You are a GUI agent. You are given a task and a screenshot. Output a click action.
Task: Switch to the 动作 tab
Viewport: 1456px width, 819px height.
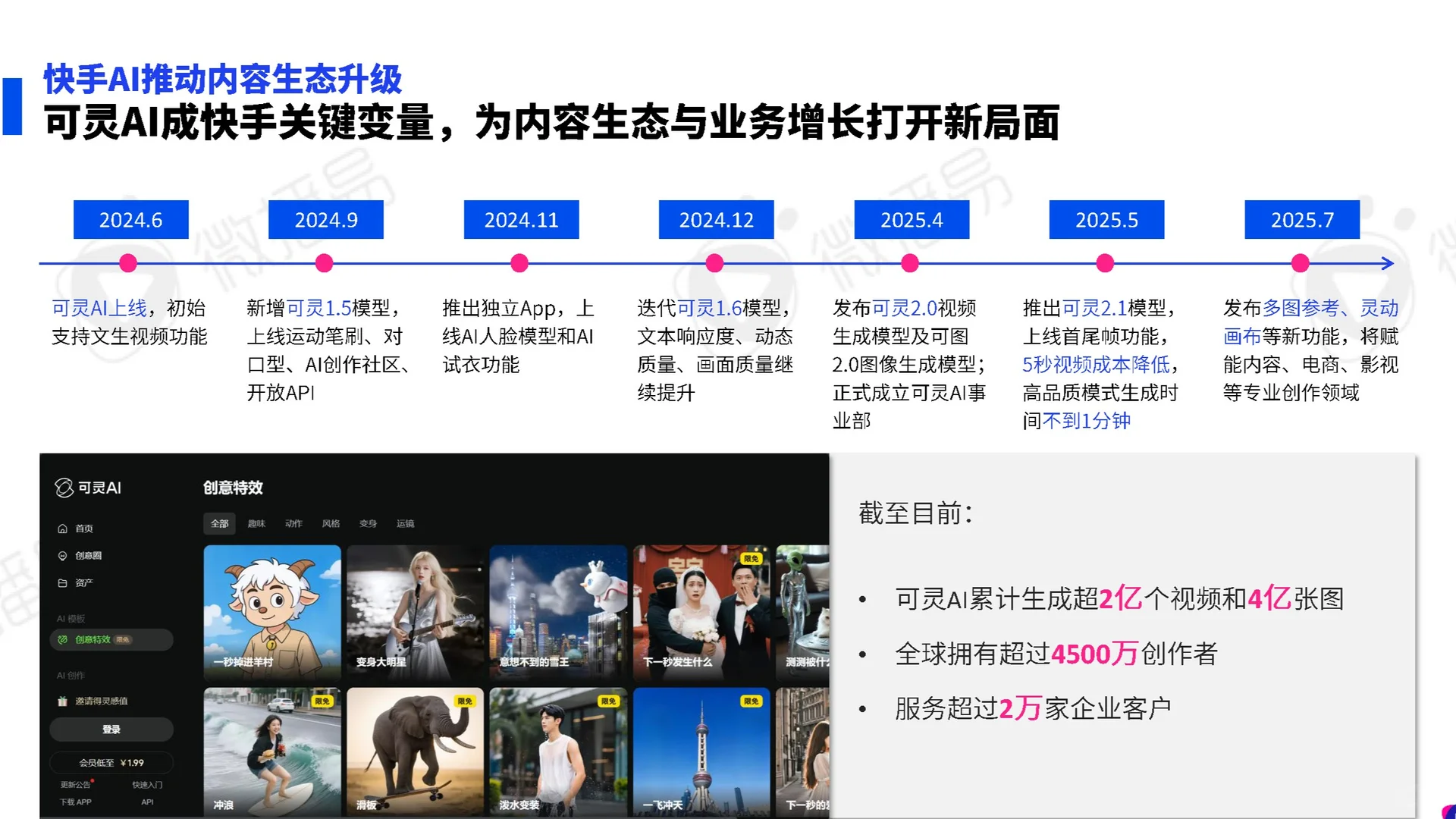[294, 523]
